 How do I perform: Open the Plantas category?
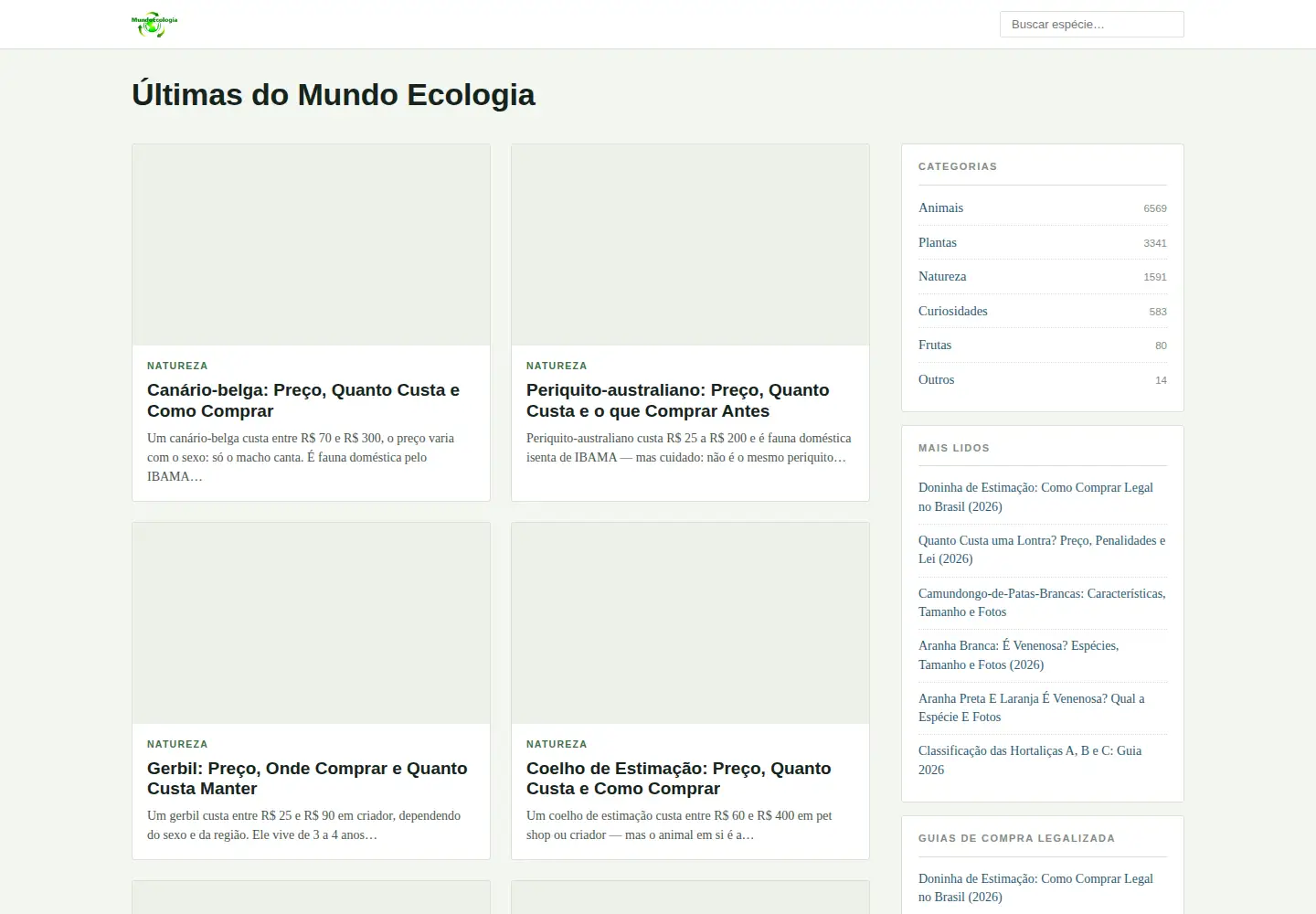coord(938,242)
